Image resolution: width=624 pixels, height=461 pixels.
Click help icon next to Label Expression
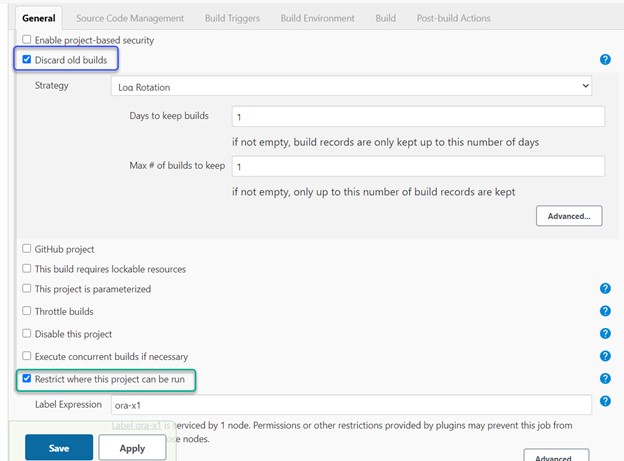(605, 404)
